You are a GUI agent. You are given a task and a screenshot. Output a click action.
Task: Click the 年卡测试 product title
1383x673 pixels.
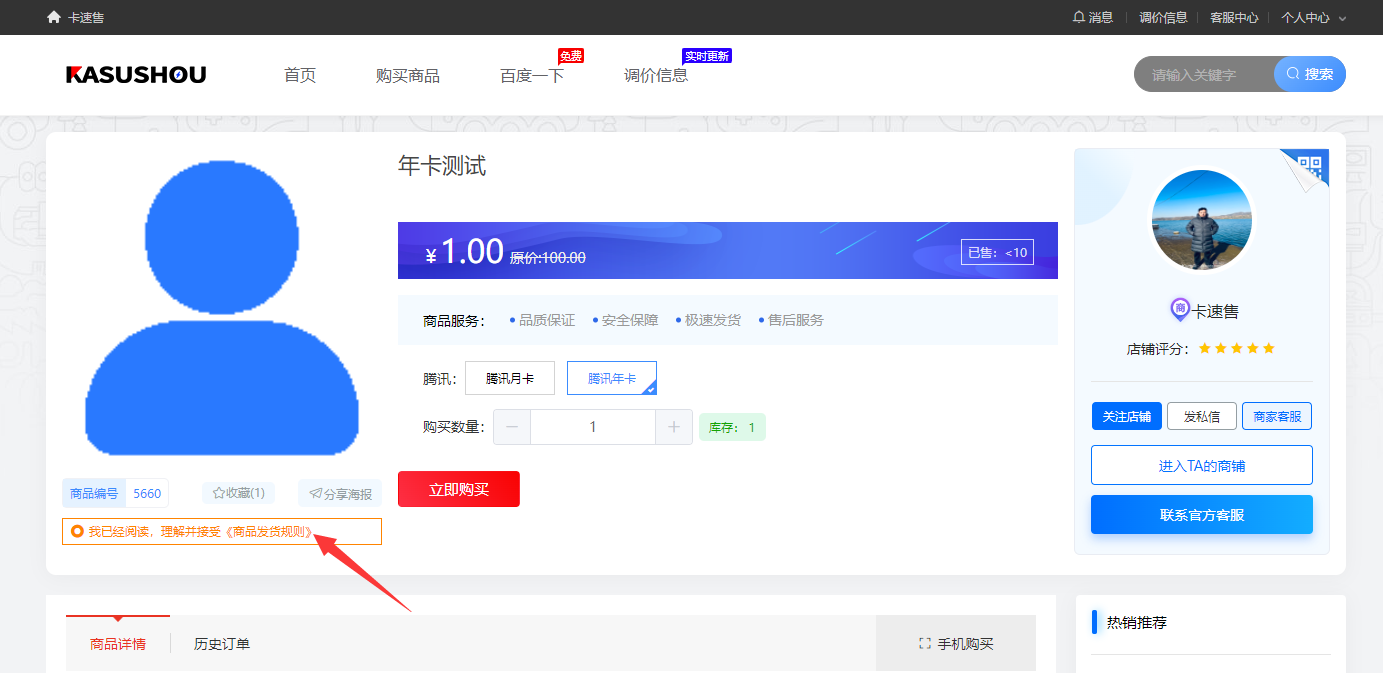(x=442, y=166)
